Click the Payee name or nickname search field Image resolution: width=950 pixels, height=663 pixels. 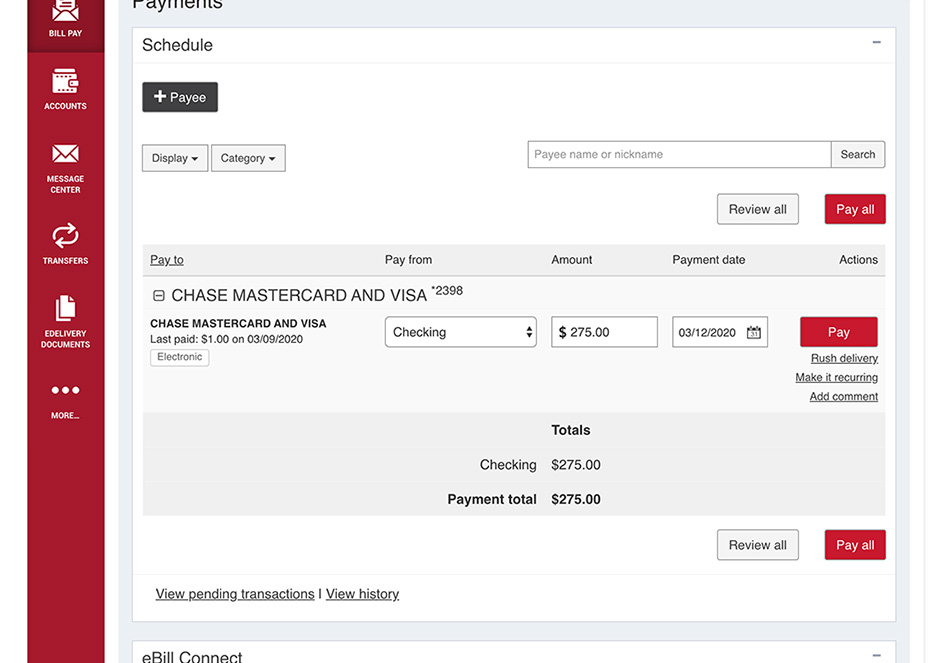(x=679, y=154)
